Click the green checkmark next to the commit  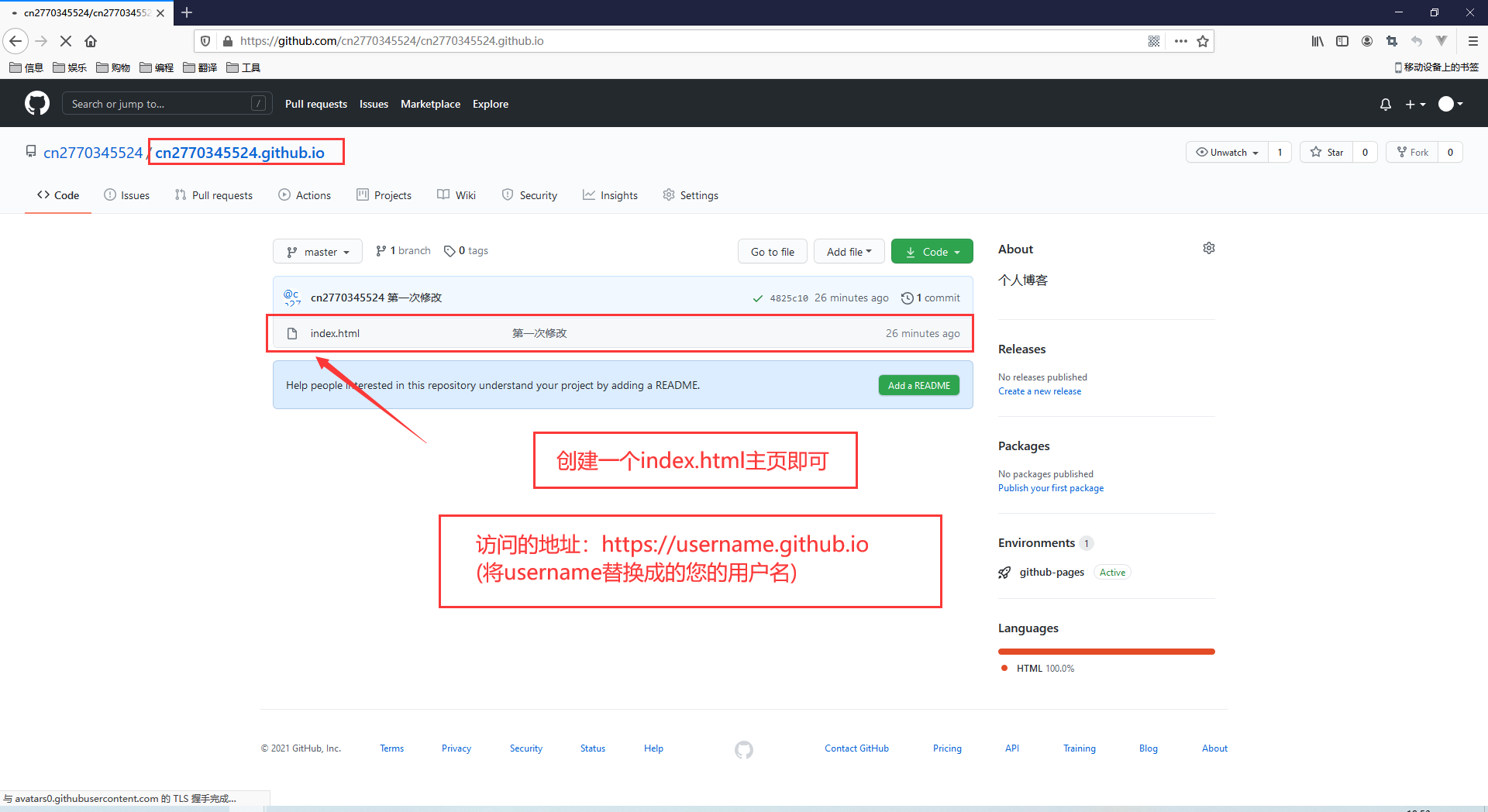pyautogui.click(x=757, y=298)
